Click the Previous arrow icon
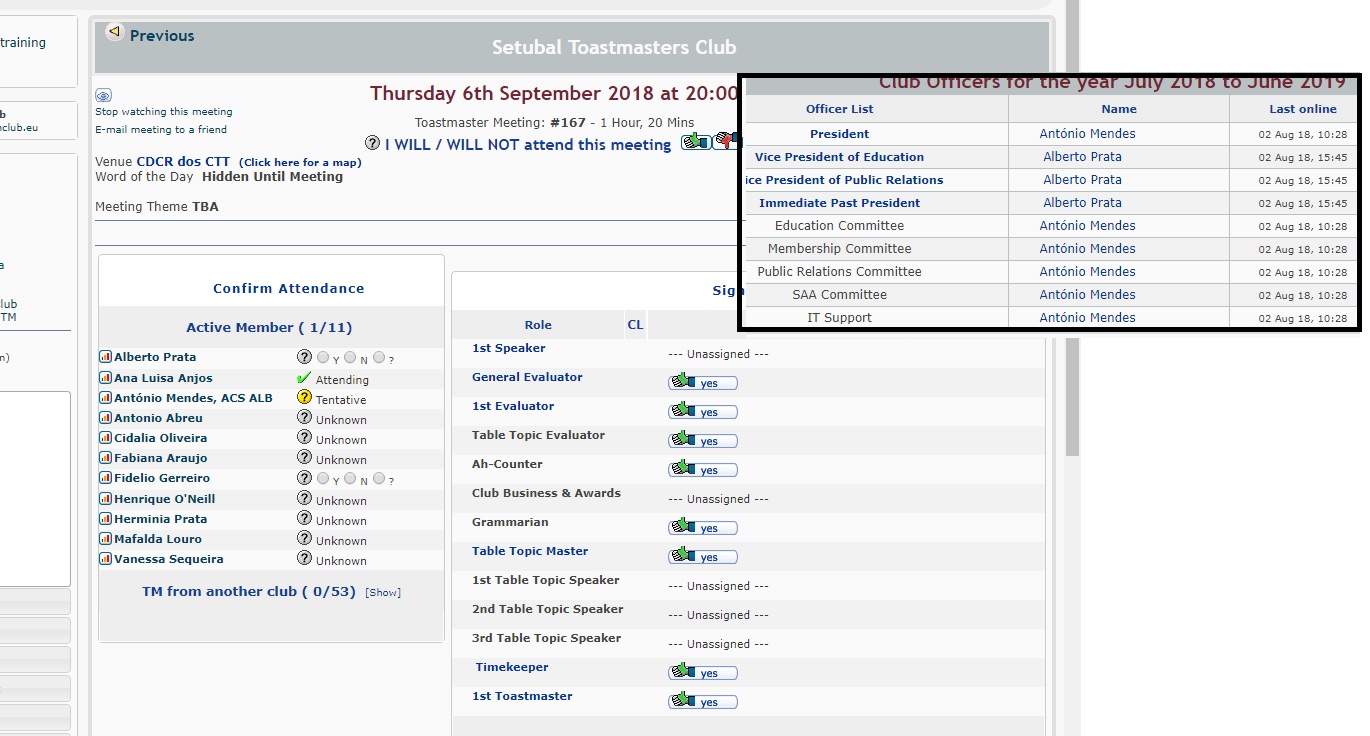The image size is (1370, 736). coord(114,32)
